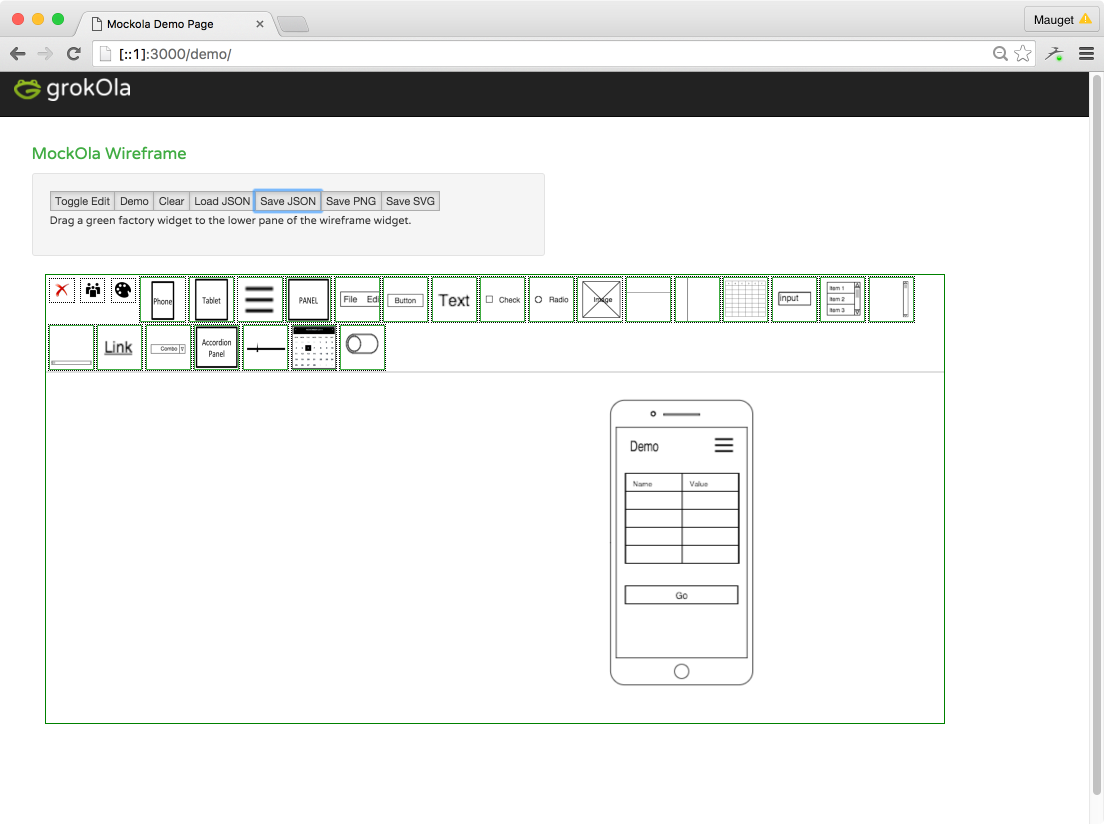Viewport: 1104px width, 824px height.
Task: Select the vertical split pane widget
Action: tap(697, 300)
